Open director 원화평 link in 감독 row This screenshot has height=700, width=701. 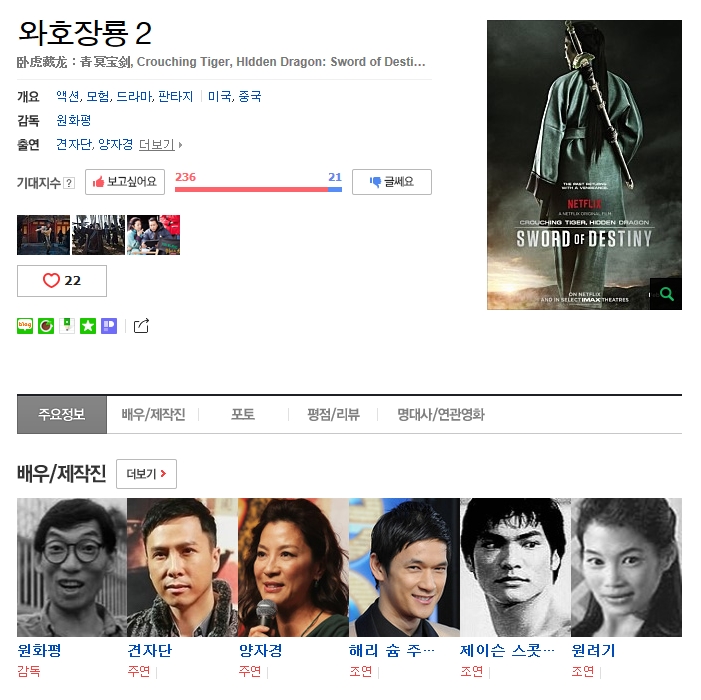(x=74, y=120)
